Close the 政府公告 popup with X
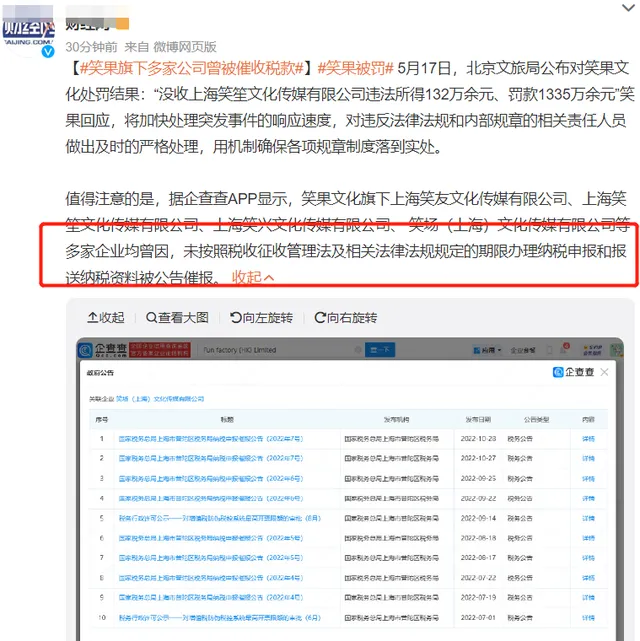 (604, 372)
